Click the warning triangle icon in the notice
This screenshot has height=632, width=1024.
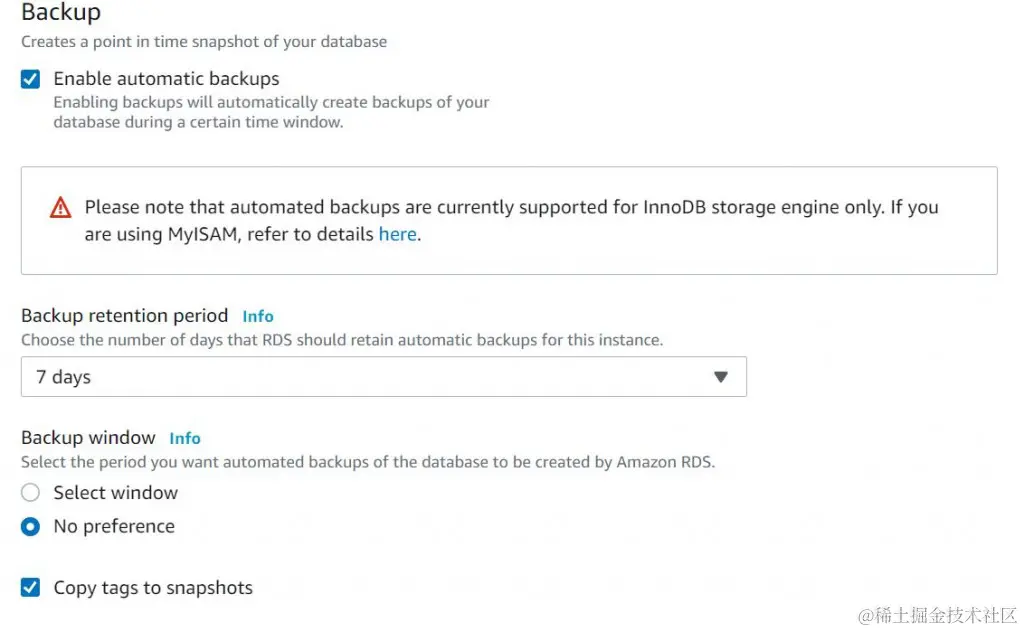[61, 208]
